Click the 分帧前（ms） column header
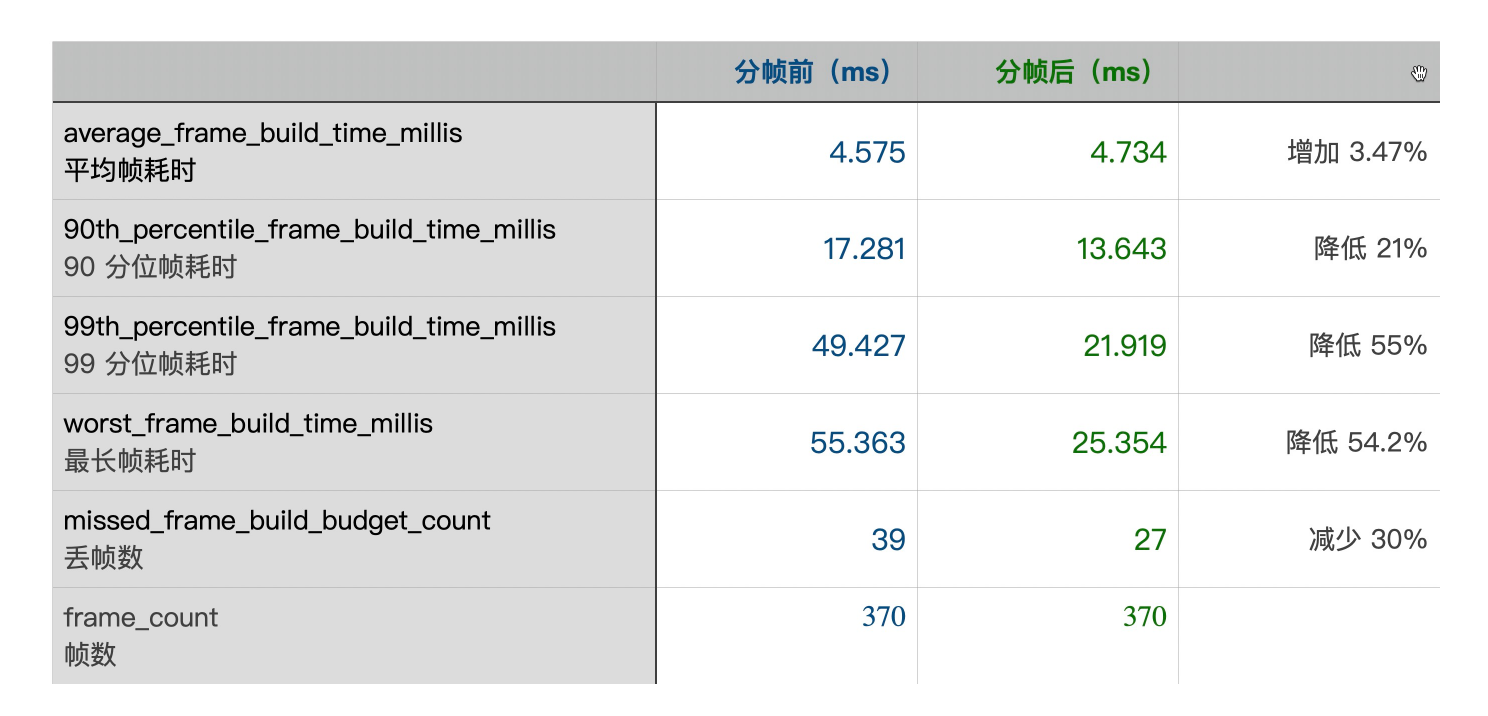 click(812, 72)
